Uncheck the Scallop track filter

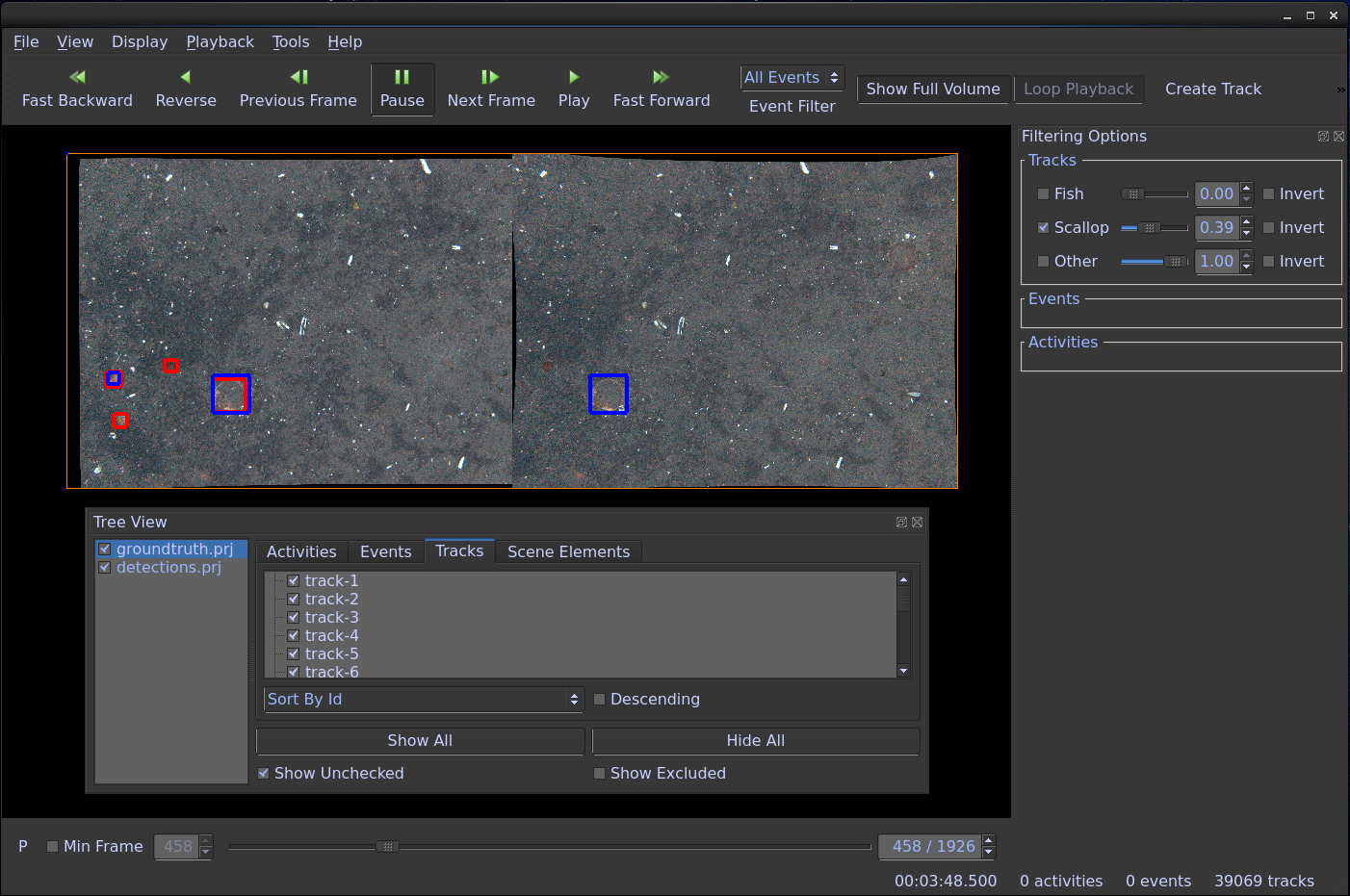click(x=1043, y=227)
